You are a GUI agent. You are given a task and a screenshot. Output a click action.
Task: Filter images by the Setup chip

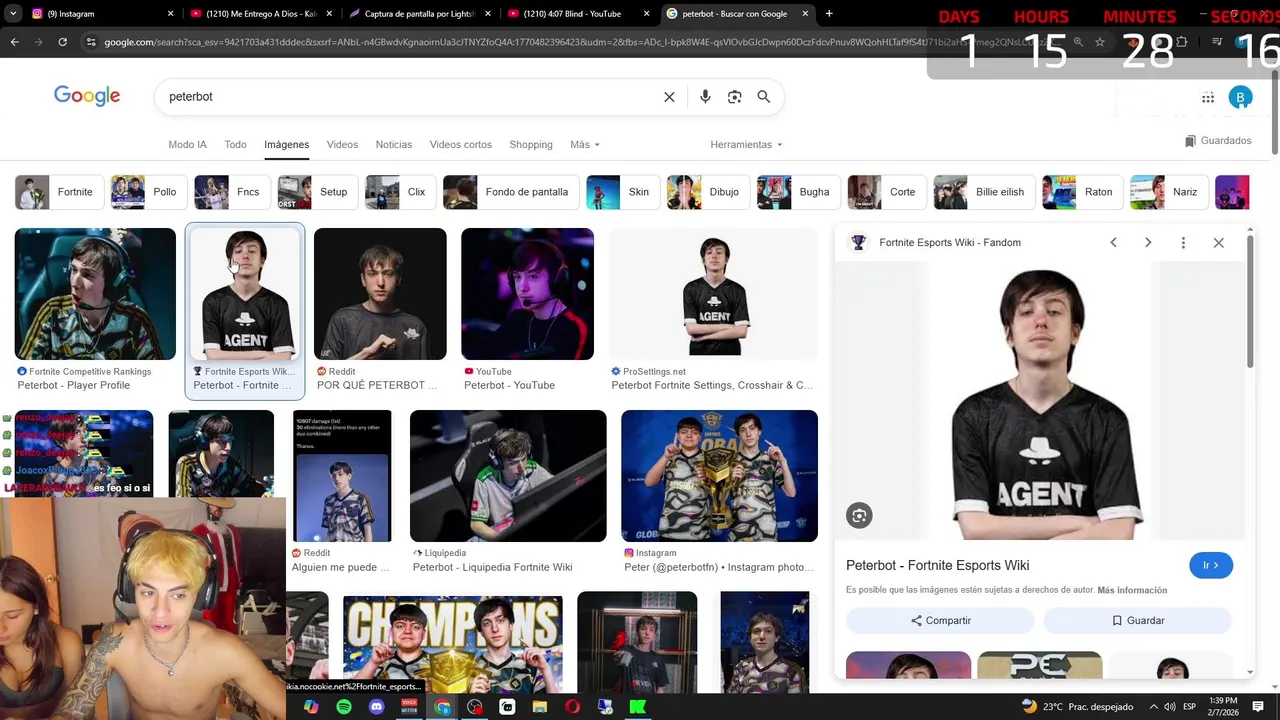pos(318,192)
